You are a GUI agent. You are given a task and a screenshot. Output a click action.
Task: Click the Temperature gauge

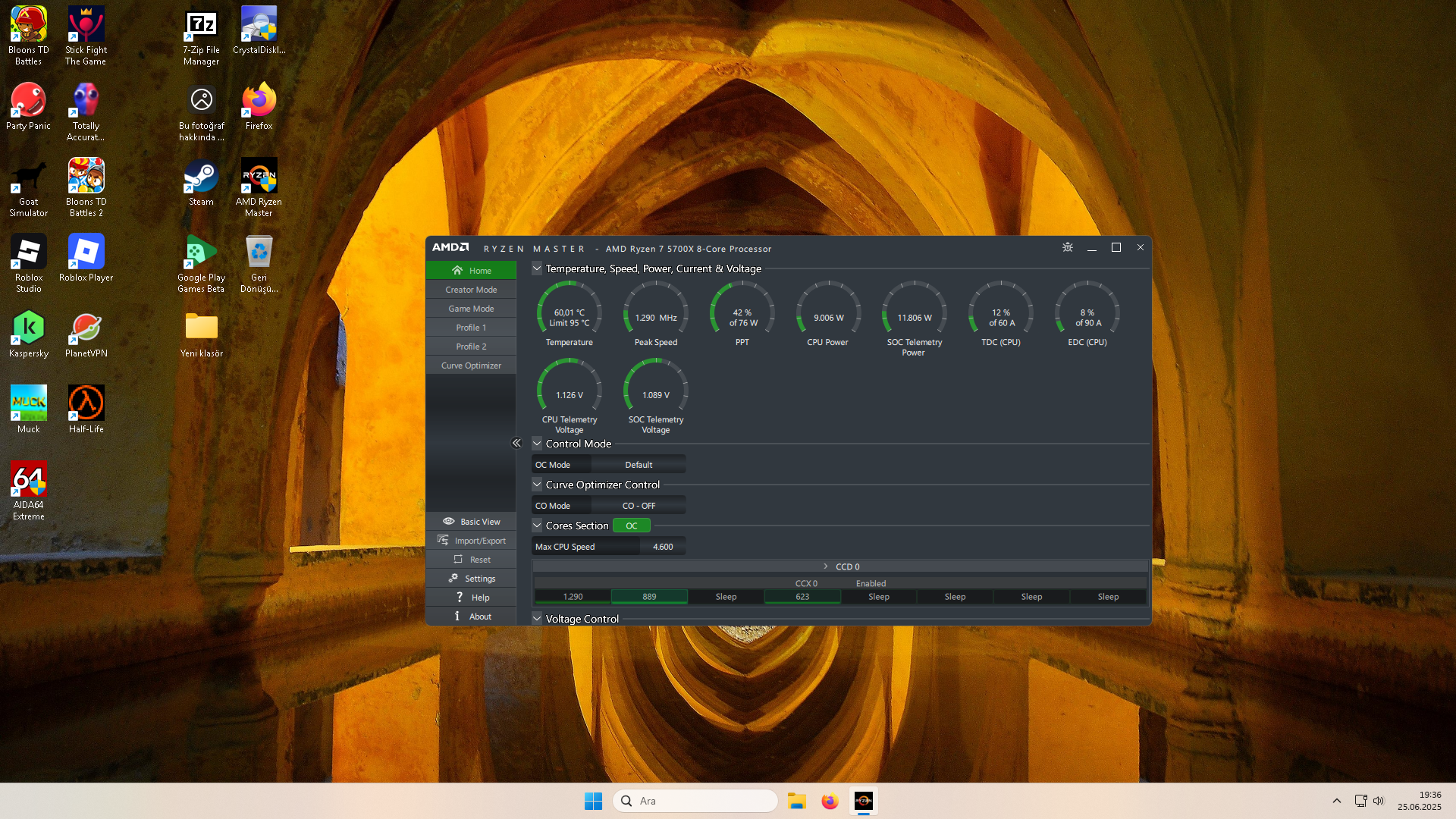pyautogui.click(x=570, y=313)
